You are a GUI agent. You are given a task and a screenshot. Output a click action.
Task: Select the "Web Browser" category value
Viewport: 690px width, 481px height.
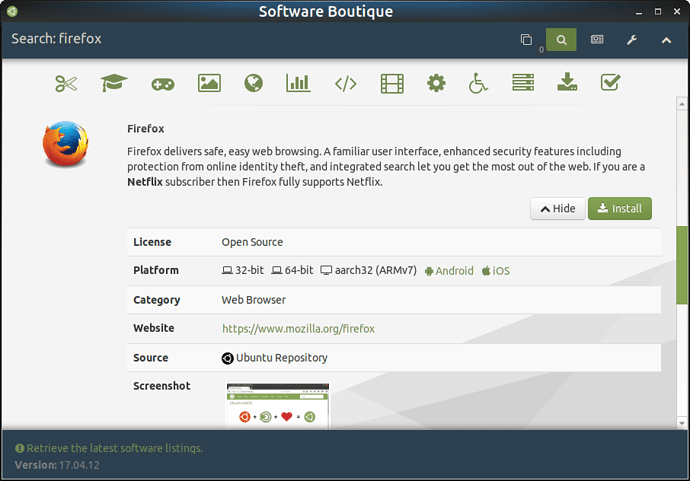point(253,300)
